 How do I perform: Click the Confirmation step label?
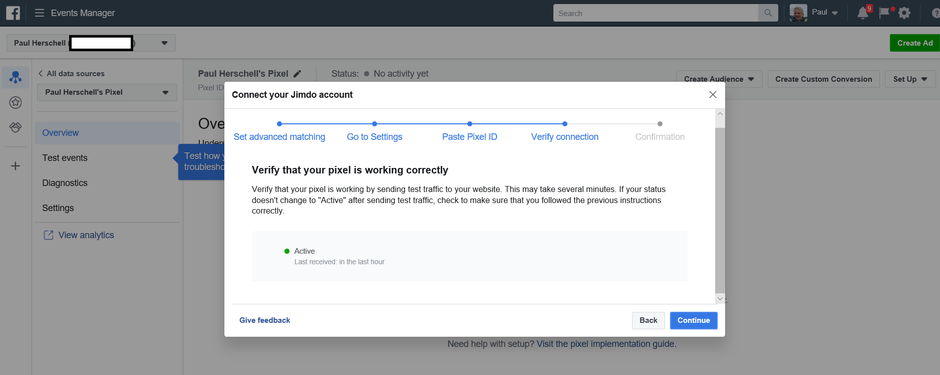coord(660,137)
